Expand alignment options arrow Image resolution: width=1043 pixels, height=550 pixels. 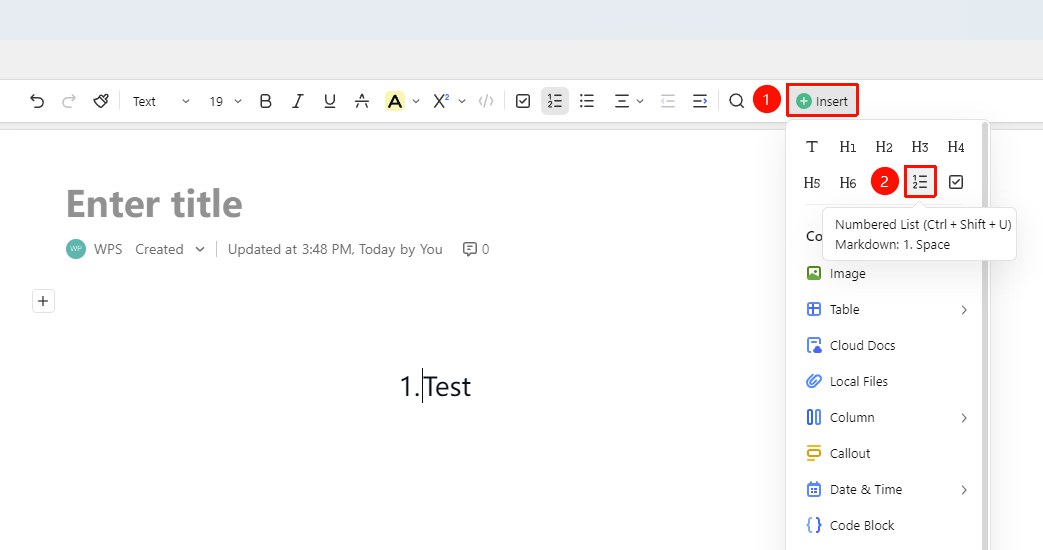click(x=640, y=101)
